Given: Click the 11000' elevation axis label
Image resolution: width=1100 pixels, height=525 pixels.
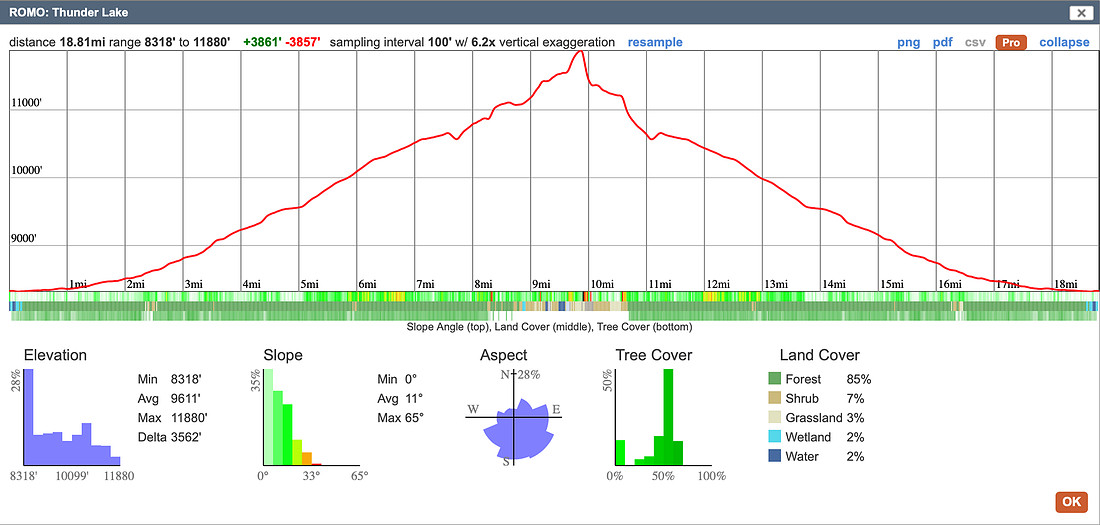Looking at the screenshot, I should [x=27, y=102].
